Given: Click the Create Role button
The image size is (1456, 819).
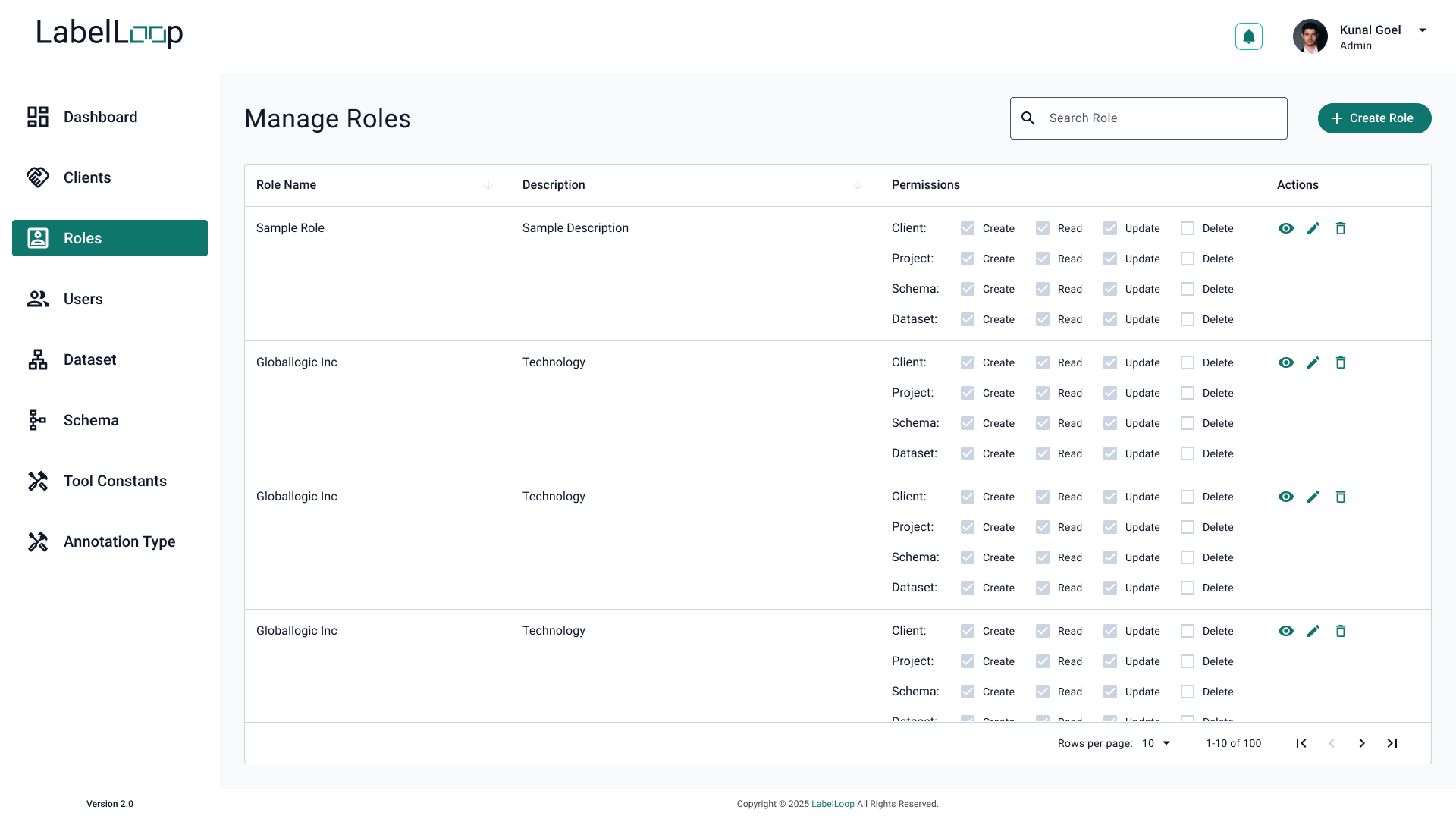Looking at the screenshot, I should [1374, 118].
